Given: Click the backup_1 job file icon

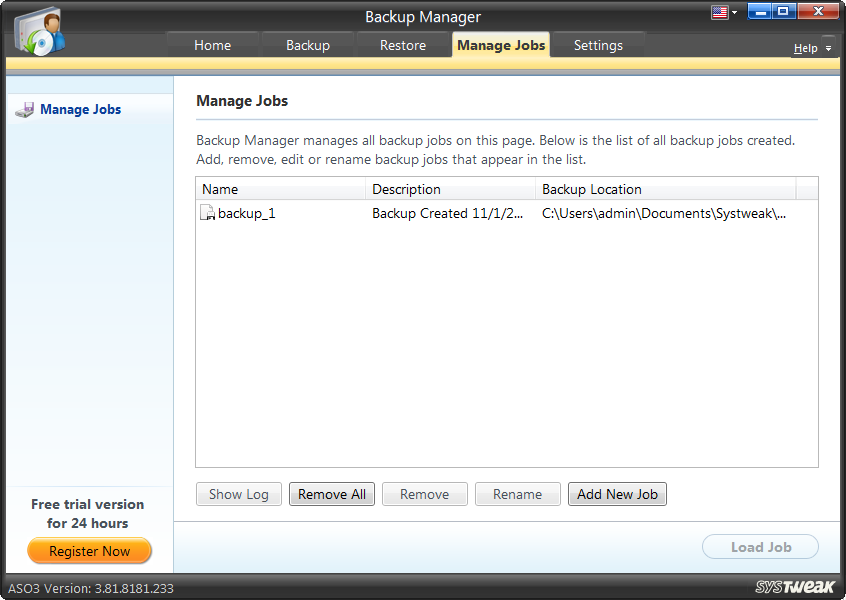Looking at the screenshot, I should 207,212.
